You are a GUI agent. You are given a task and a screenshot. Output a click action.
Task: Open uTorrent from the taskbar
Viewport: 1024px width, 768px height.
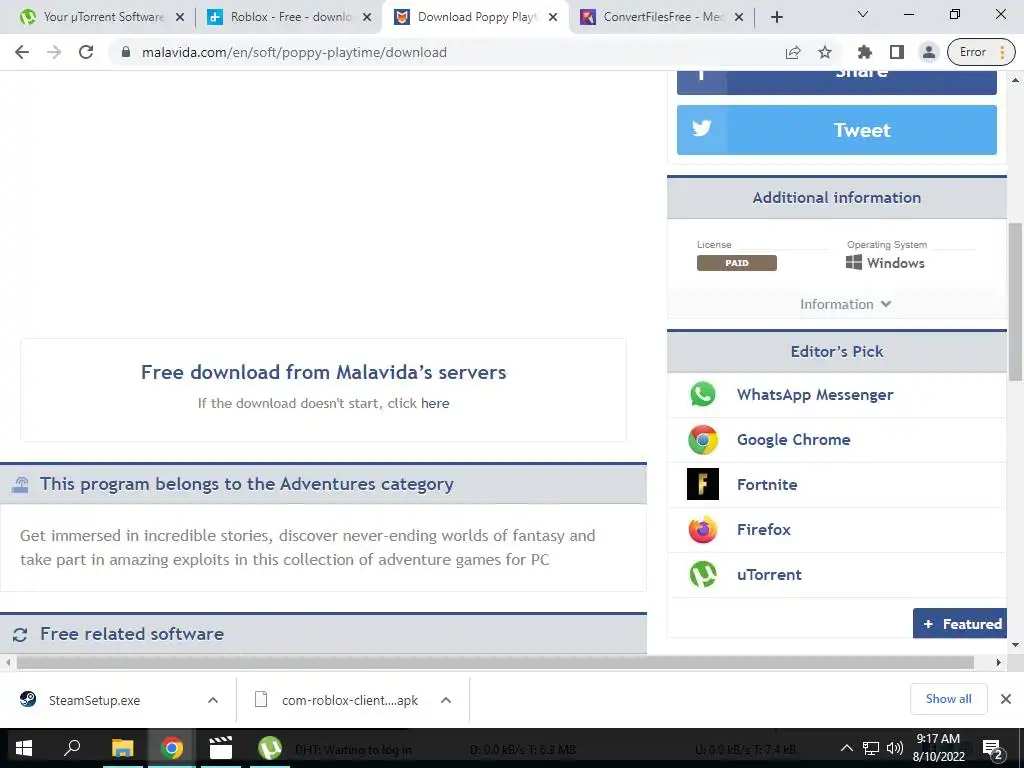(x=270, y=748)
